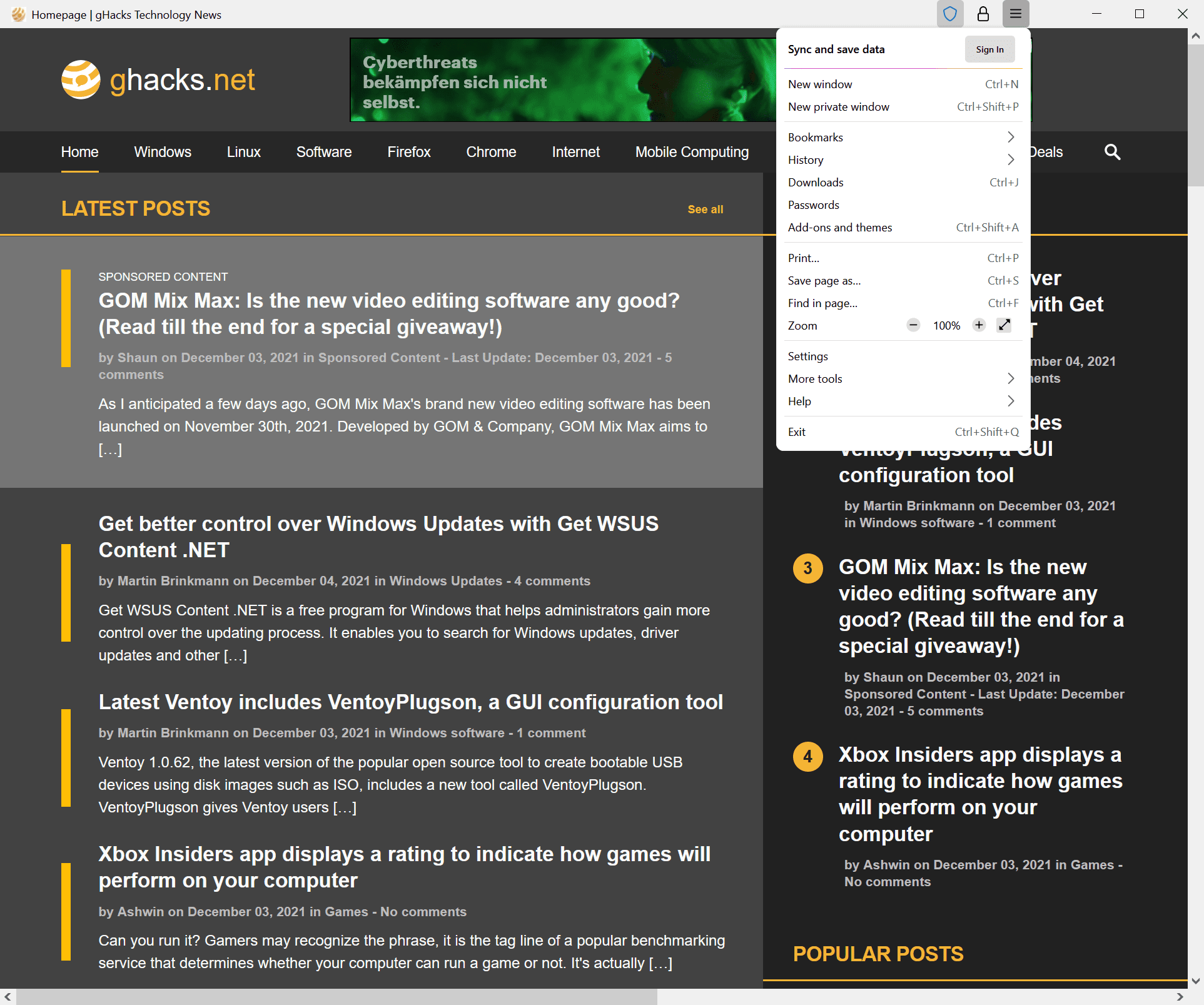1204x1005 pixels.
Task: Click the browser favicon in title bar
Action: (x=18, y=14)
